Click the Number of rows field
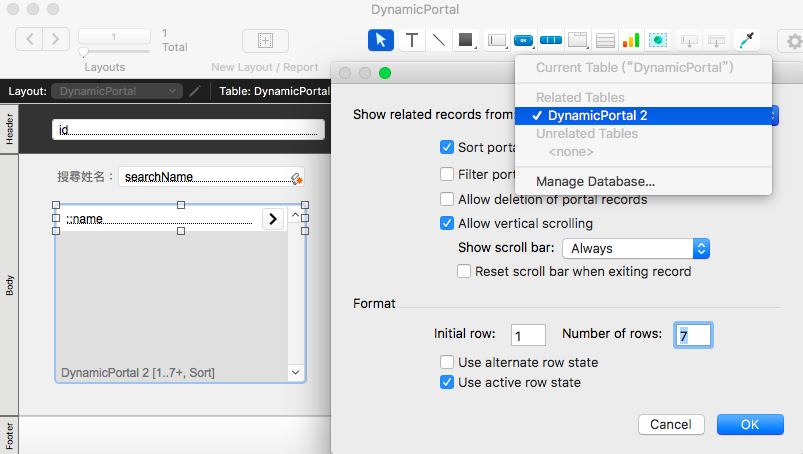Image resolution: width=803 pixels, height=454 pixels. [x=693, y=335]
